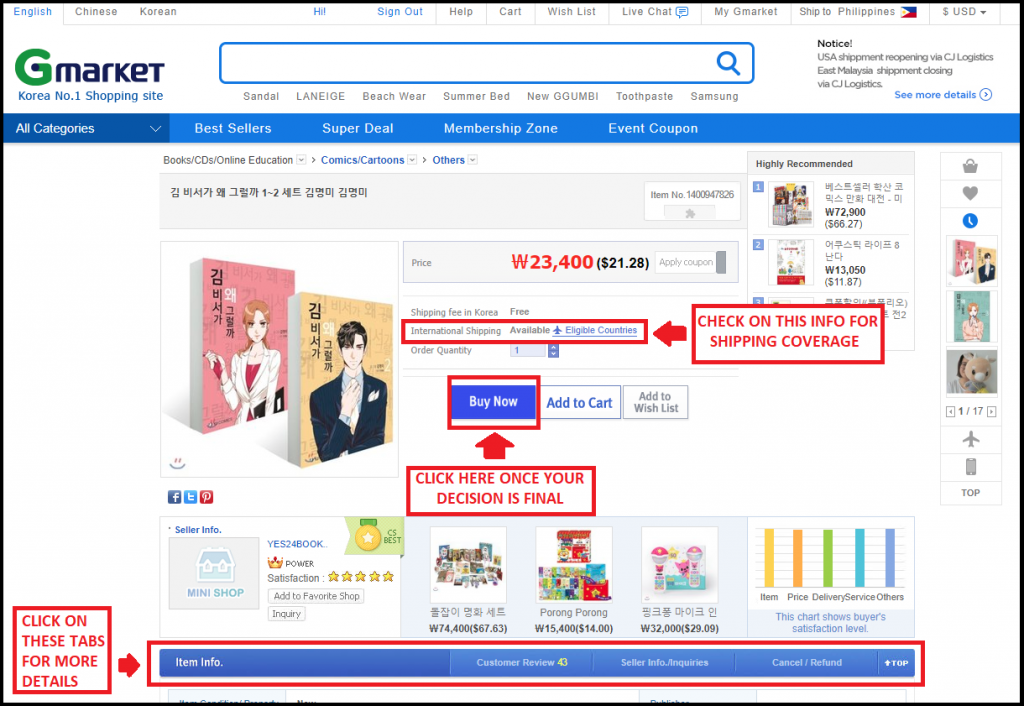Share item on Twitter
This screenshot has width=1024, height=706.
pyautogui.click(x=190, y=497)
